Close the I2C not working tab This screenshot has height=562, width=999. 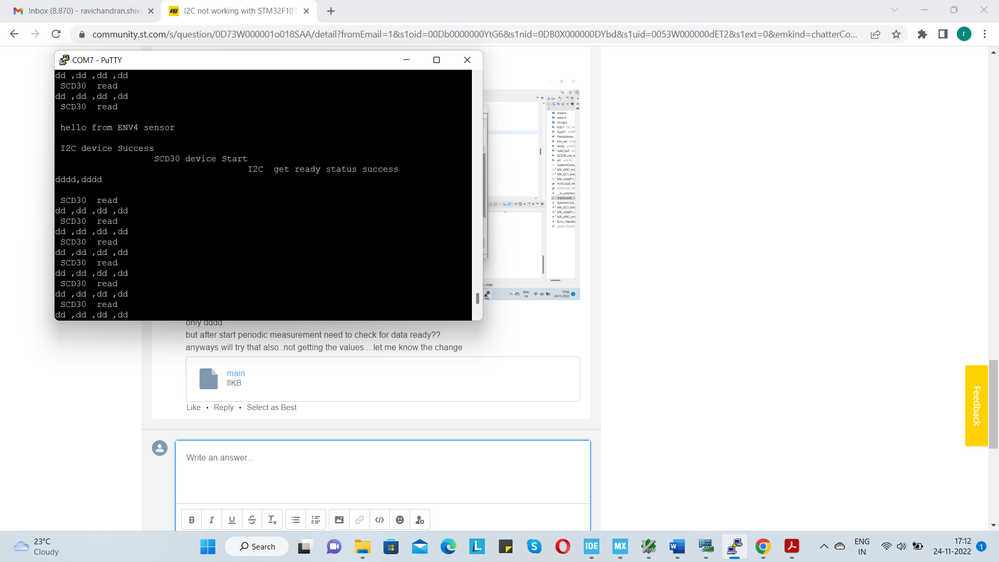(306, 11)
